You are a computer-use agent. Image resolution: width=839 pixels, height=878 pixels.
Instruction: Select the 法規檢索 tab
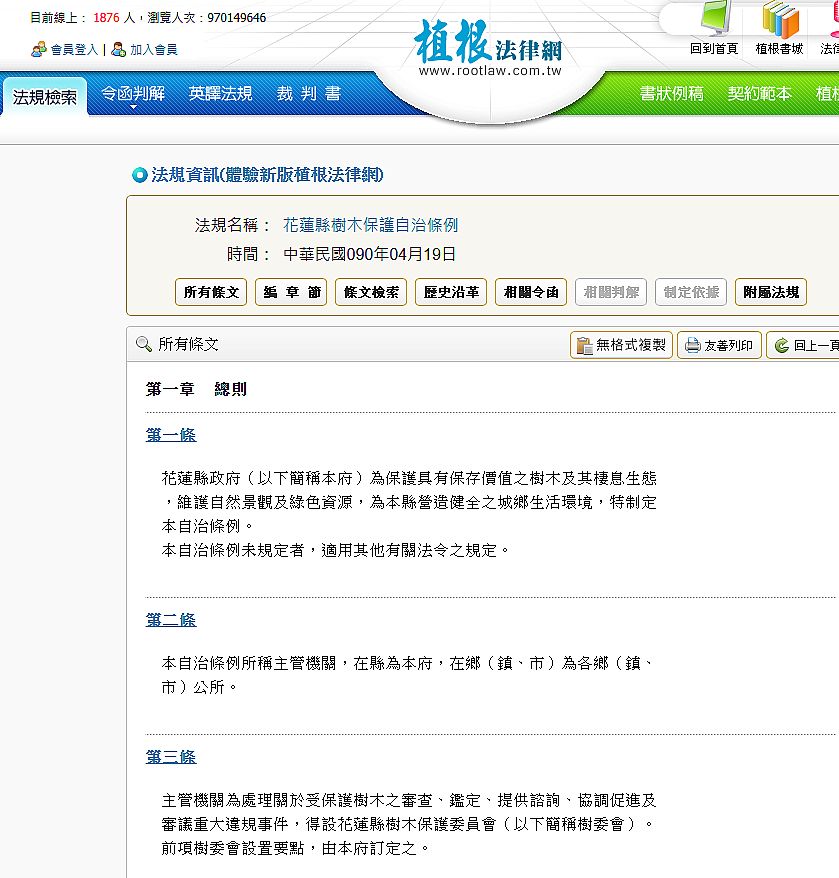click(44, 97)
